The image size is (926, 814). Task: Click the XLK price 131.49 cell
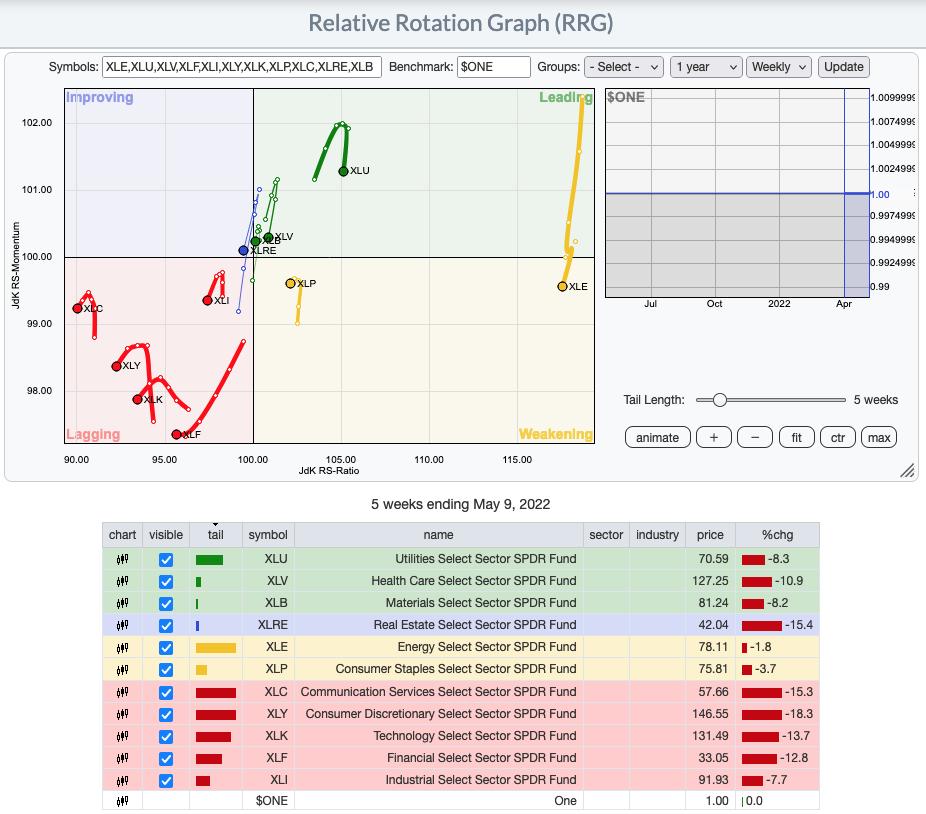pyautogui.click(x=710, y=736)
